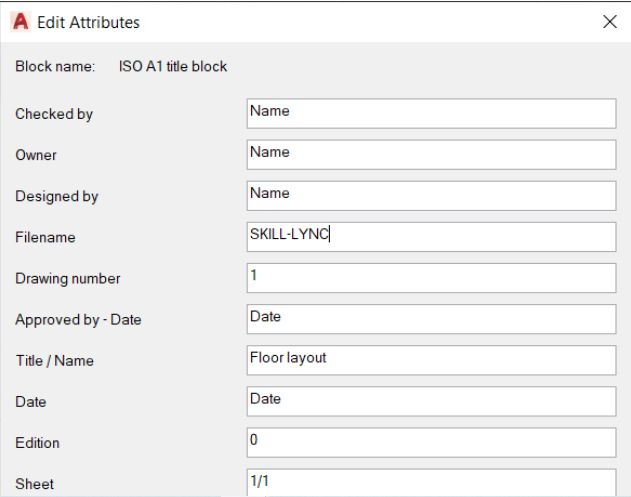This screenshot has height=497, width=631.
Task: Click the Drawing number label
Action: [68, 278]
